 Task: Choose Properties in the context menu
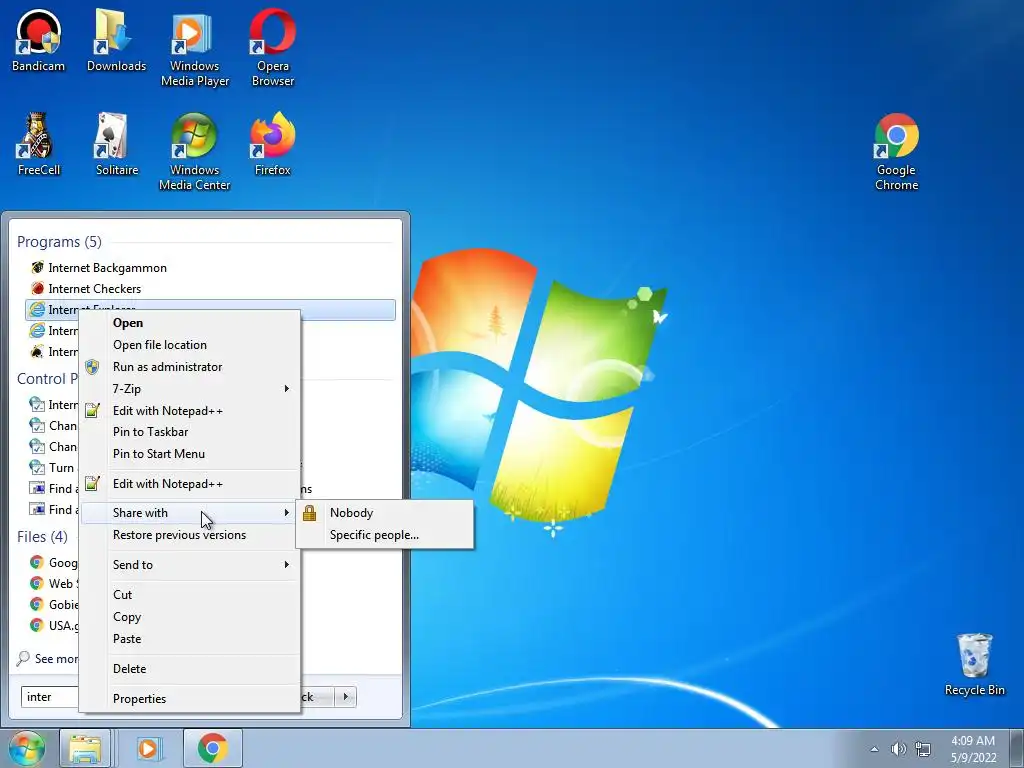(x=189, y=699)
